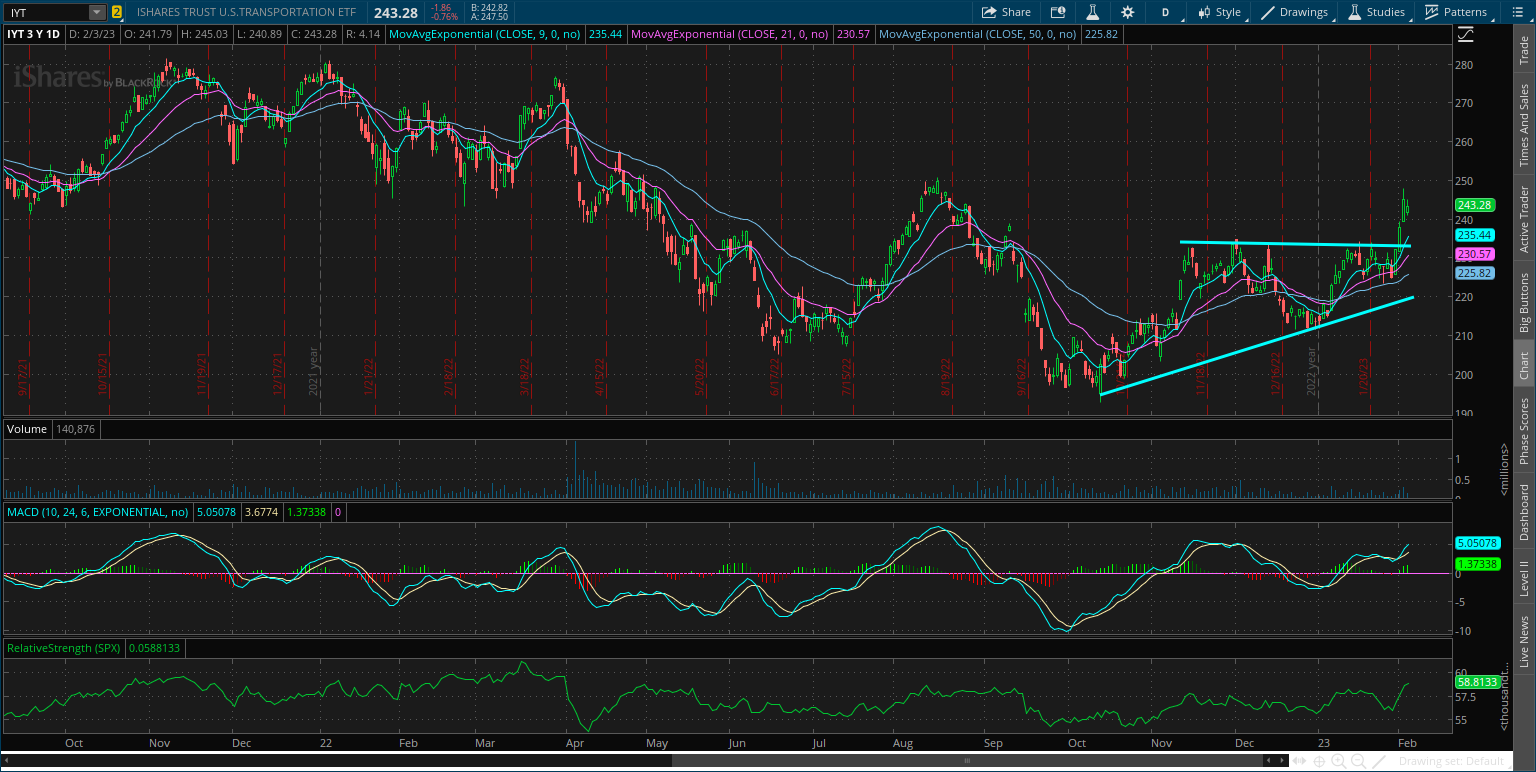Click the IYT symbol input field
The image size is (1536, 772).
46,12
